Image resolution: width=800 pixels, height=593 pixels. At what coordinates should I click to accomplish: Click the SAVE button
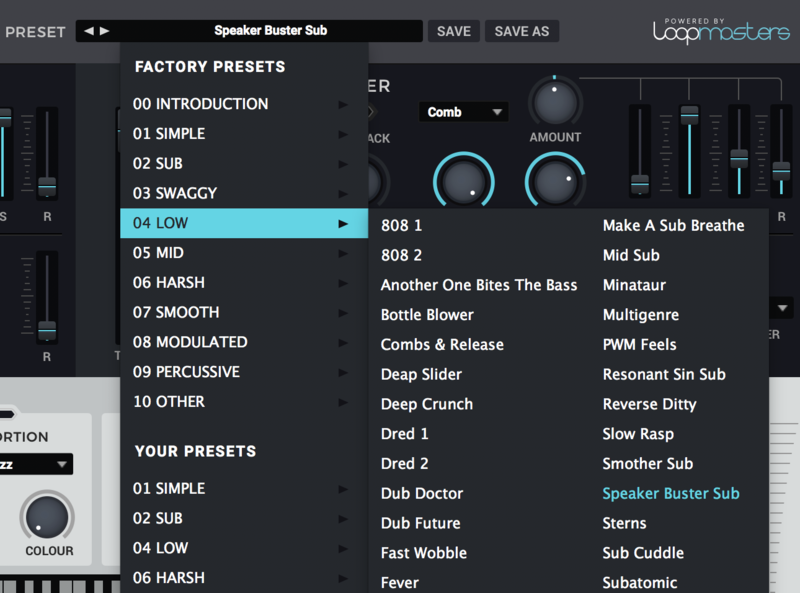[x=453, y=31]
